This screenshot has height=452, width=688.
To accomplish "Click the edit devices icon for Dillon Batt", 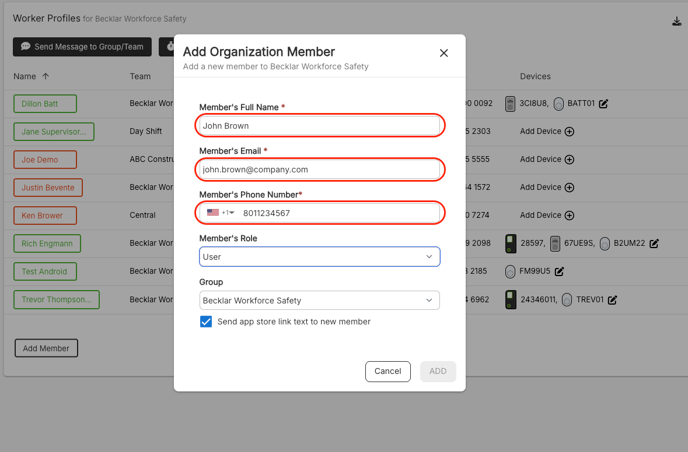I will (603, 104).
